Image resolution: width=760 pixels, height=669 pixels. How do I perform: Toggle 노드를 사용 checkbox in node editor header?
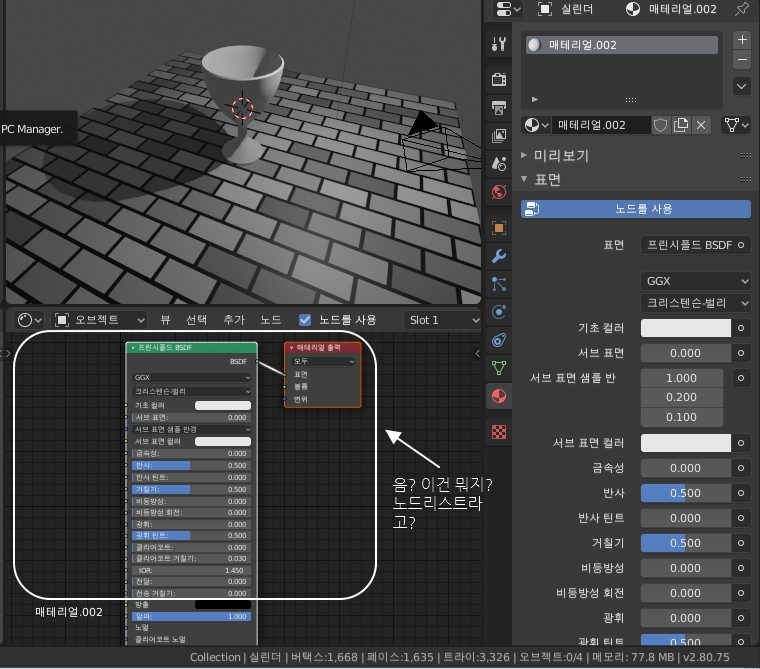click(304, 320)
